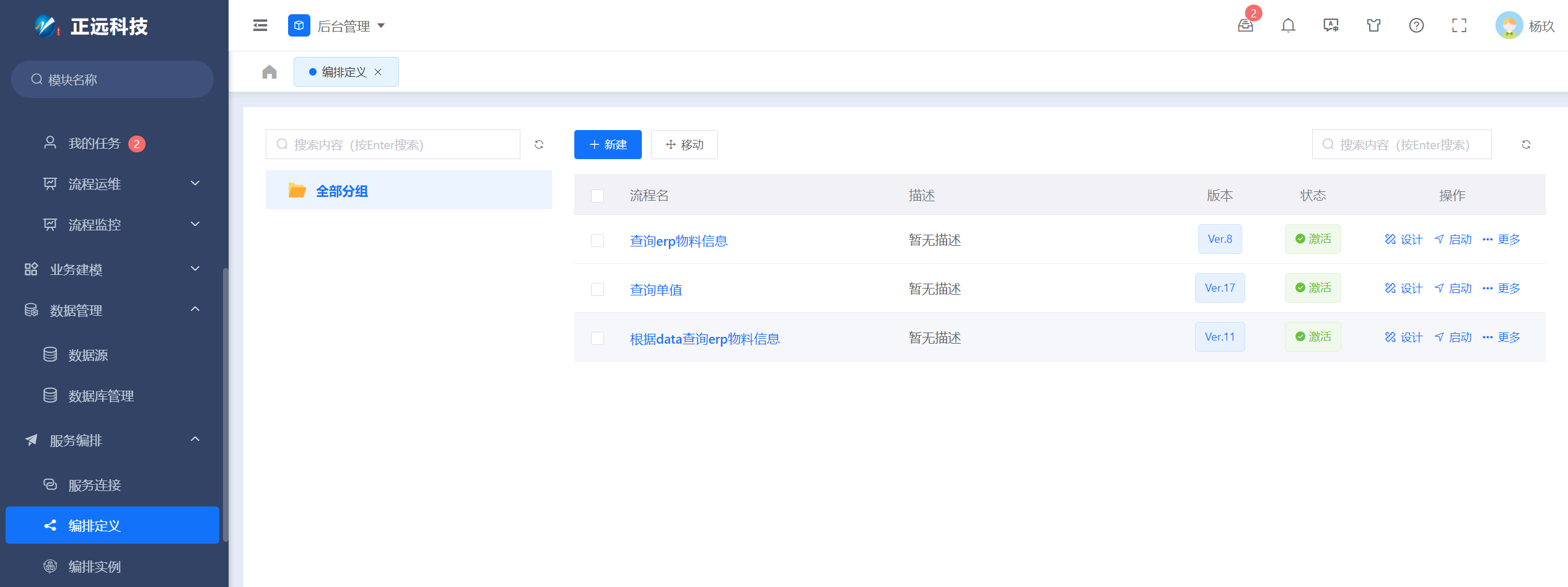Click the help question mark icon
This screenshot has height=587, width=1568.
coord(1416,25)
